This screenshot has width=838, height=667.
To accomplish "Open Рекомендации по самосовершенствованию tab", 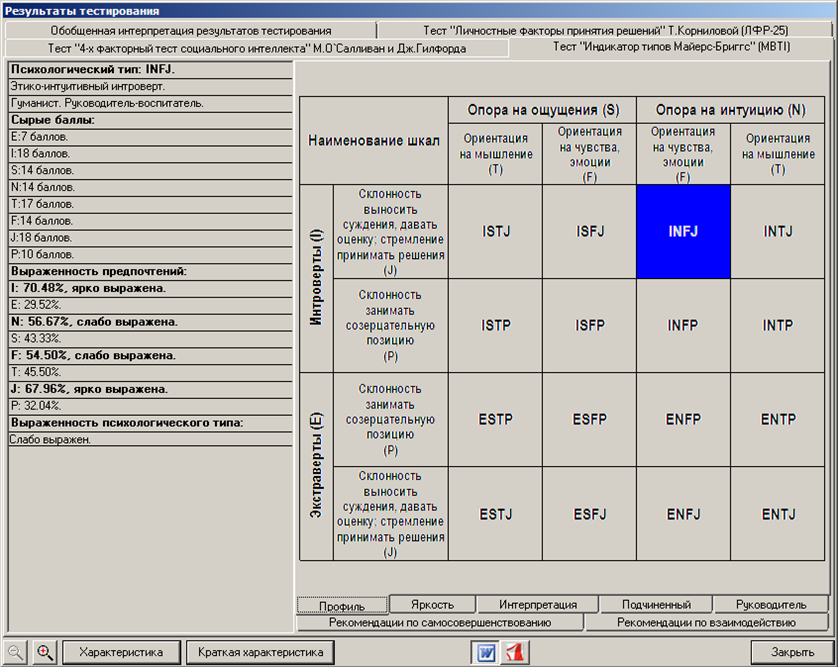I will (x=439, y=622).
